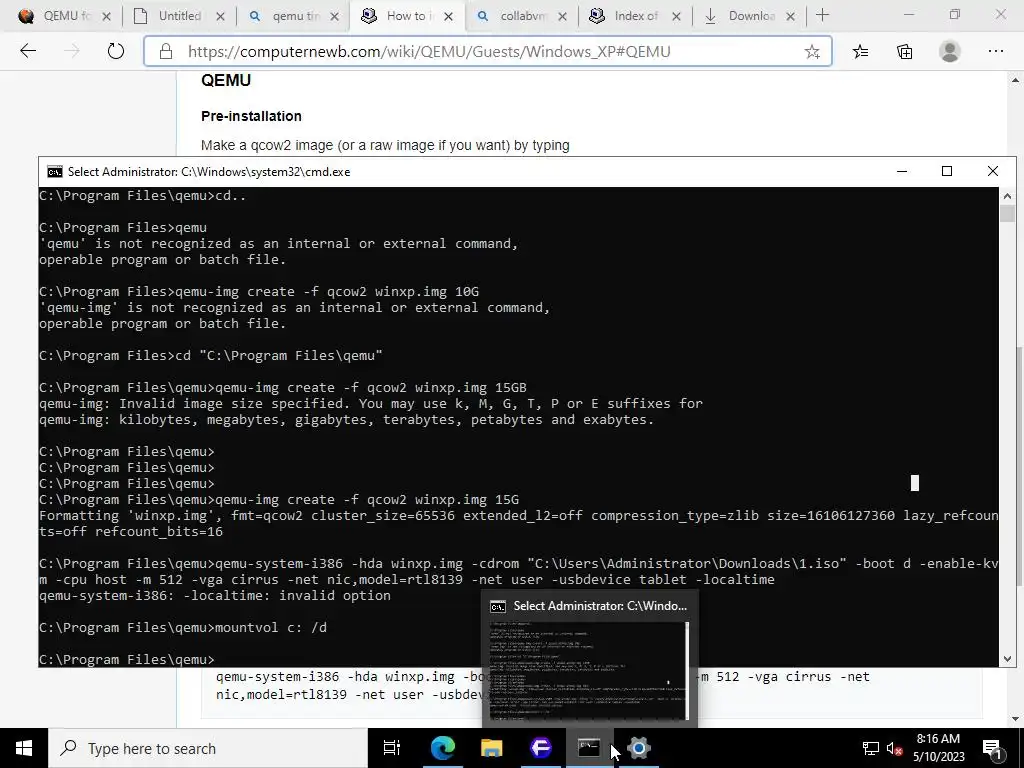Click the cmd window scrollbar thumb
This screenshot has width=1024, height=768.
point(1007,214)
